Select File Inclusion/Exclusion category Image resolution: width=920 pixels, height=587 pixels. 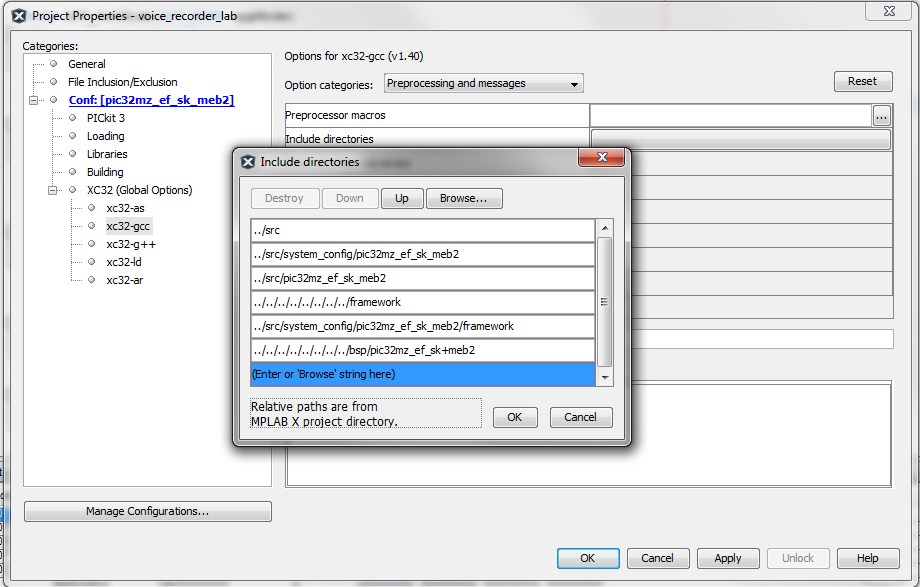point(122,82)
